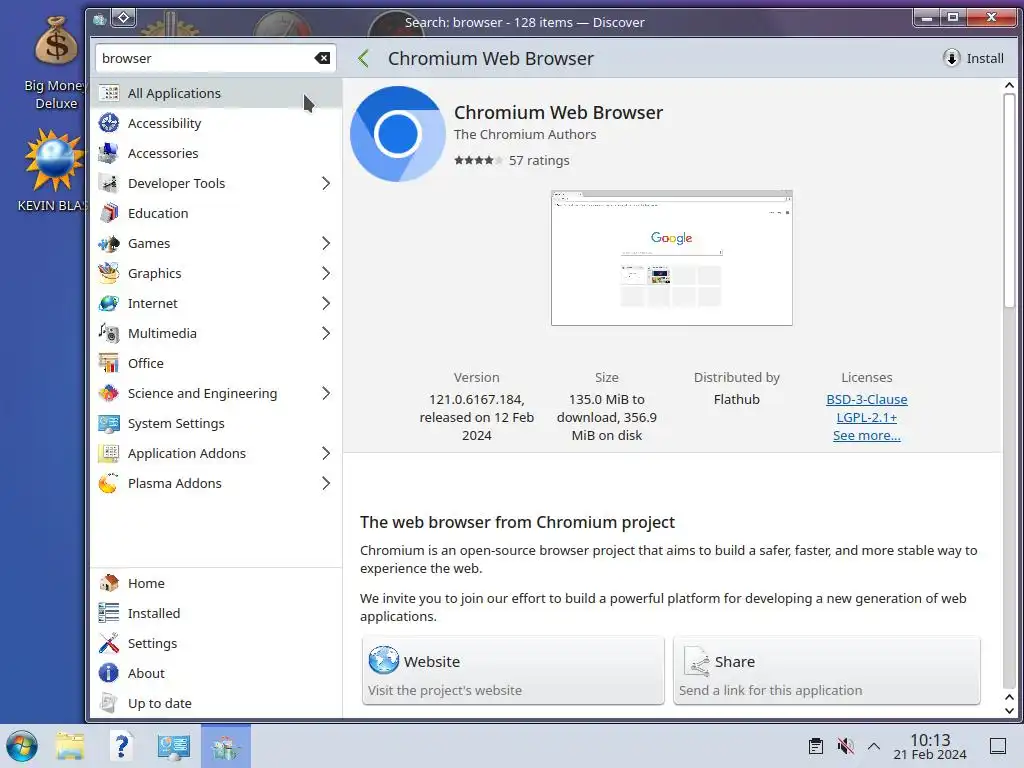The width and height of the screenshot is (1024, 768).
Task: Click the Multimedia category icon
Action: (x=108, y=334)
